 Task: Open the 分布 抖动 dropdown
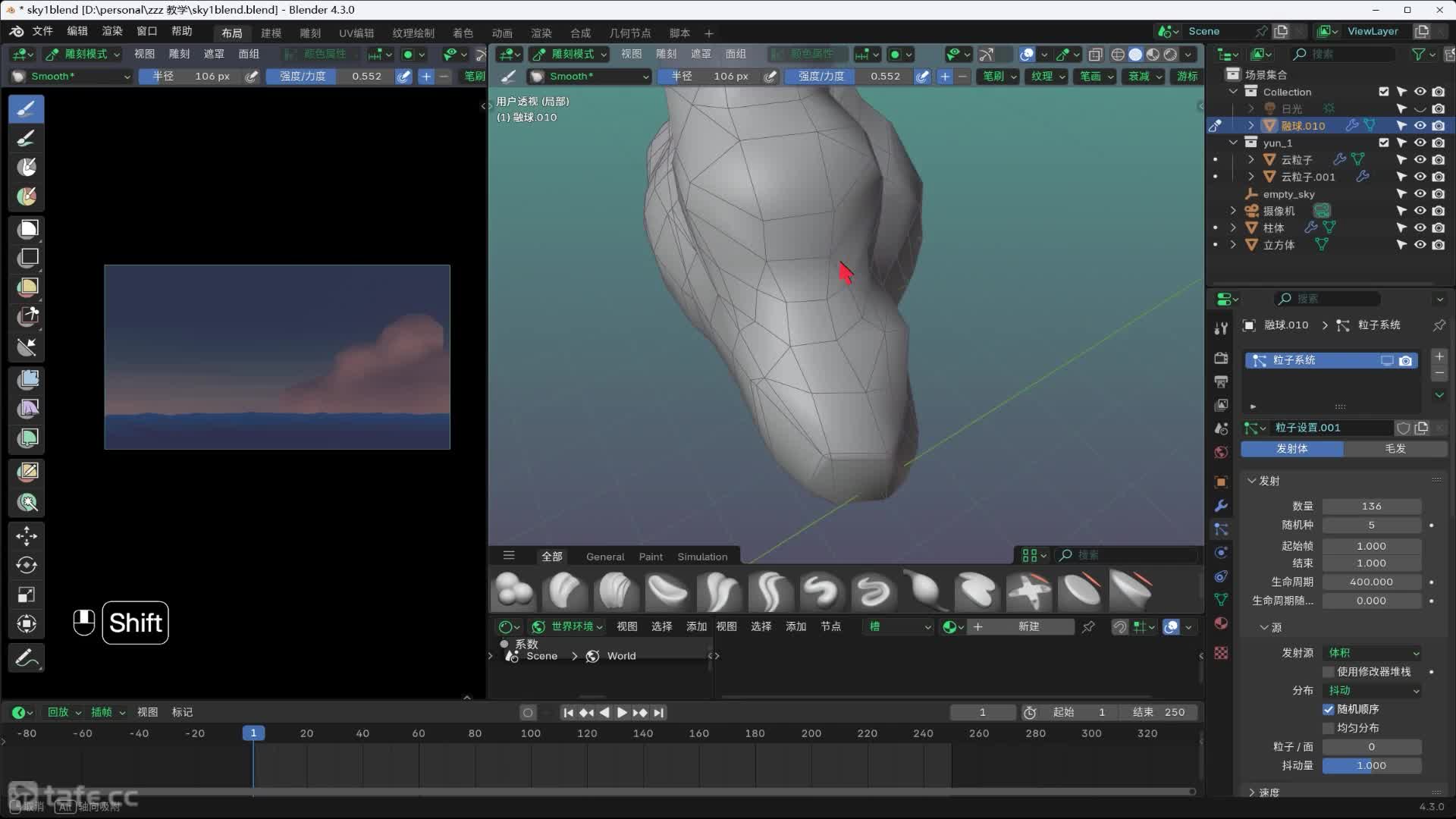[x=1372, y=690]
